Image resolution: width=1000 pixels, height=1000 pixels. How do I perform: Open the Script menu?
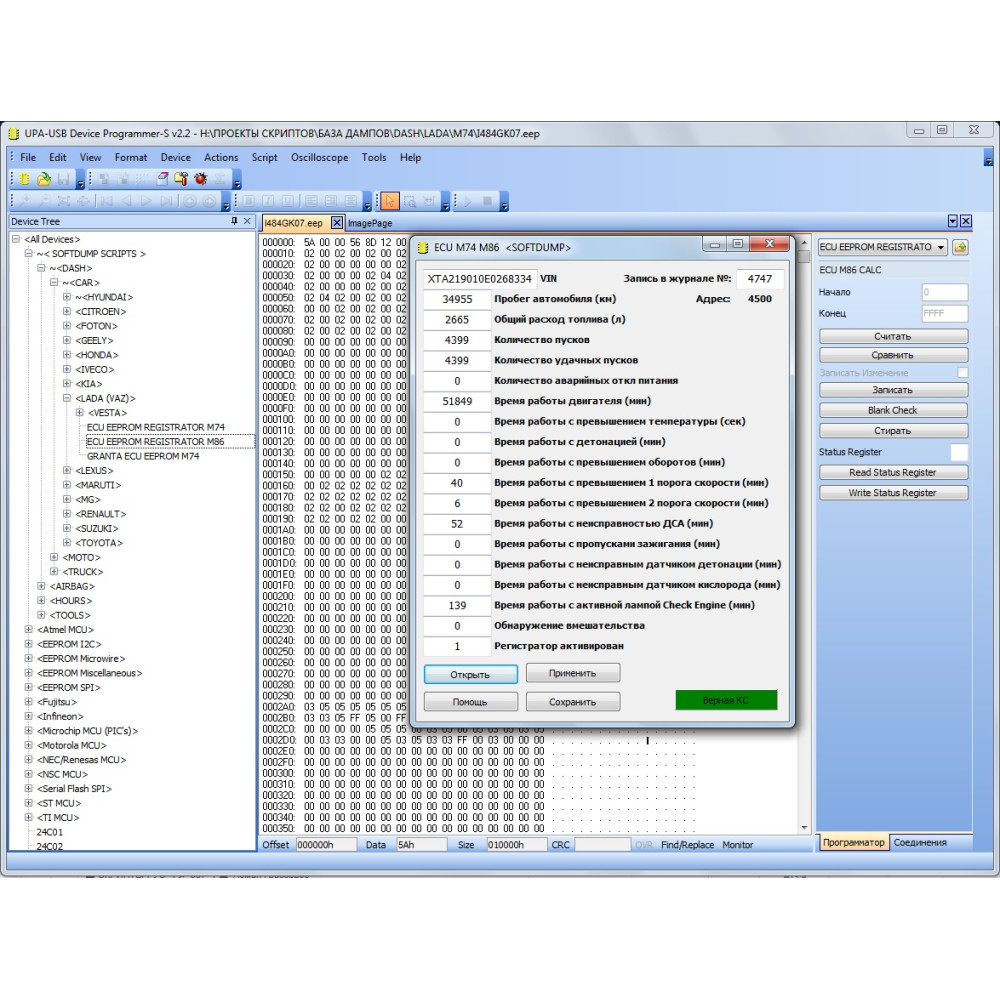point(264,158)
